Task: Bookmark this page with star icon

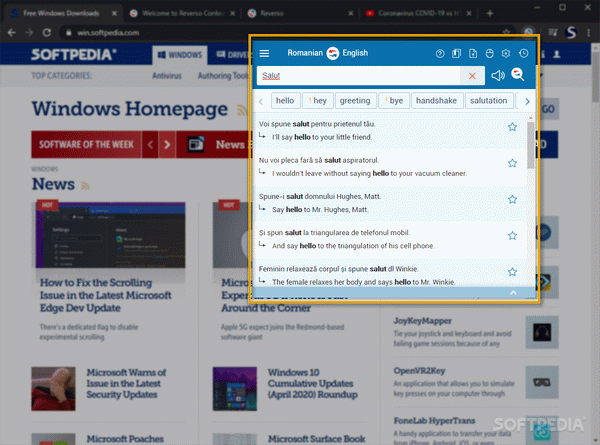Action: point(506,33)
